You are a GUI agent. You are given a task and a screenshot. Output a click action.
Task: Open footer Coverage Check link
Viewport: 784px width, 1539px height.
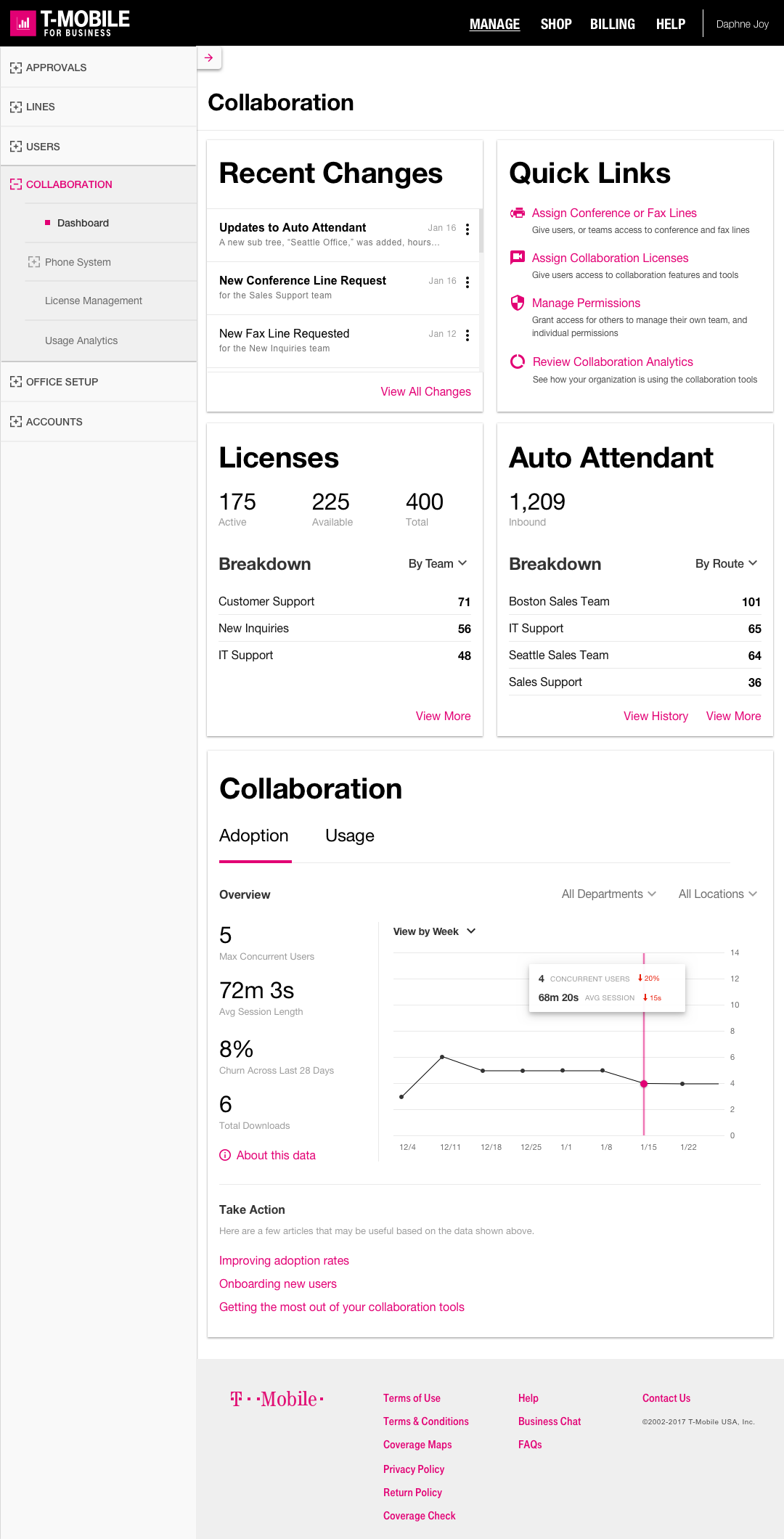click(420, 1516)
